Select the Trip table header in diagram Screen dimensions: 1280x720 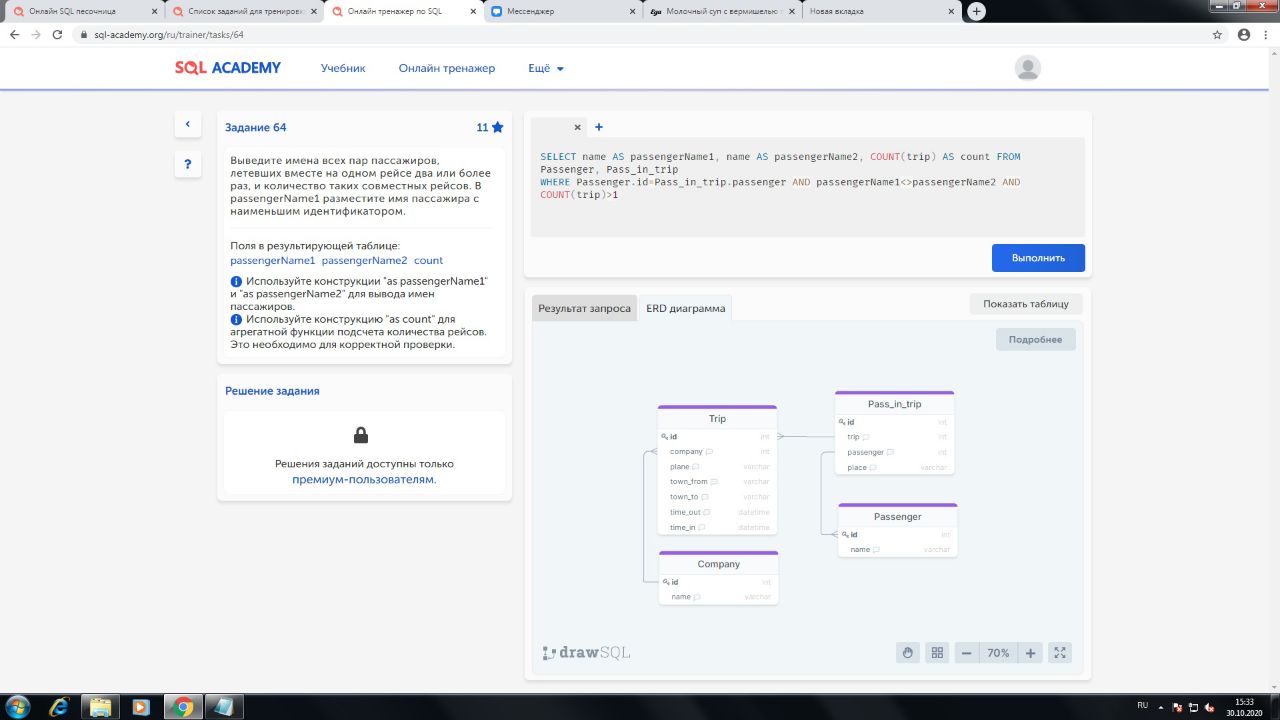(x=717, y=419)
